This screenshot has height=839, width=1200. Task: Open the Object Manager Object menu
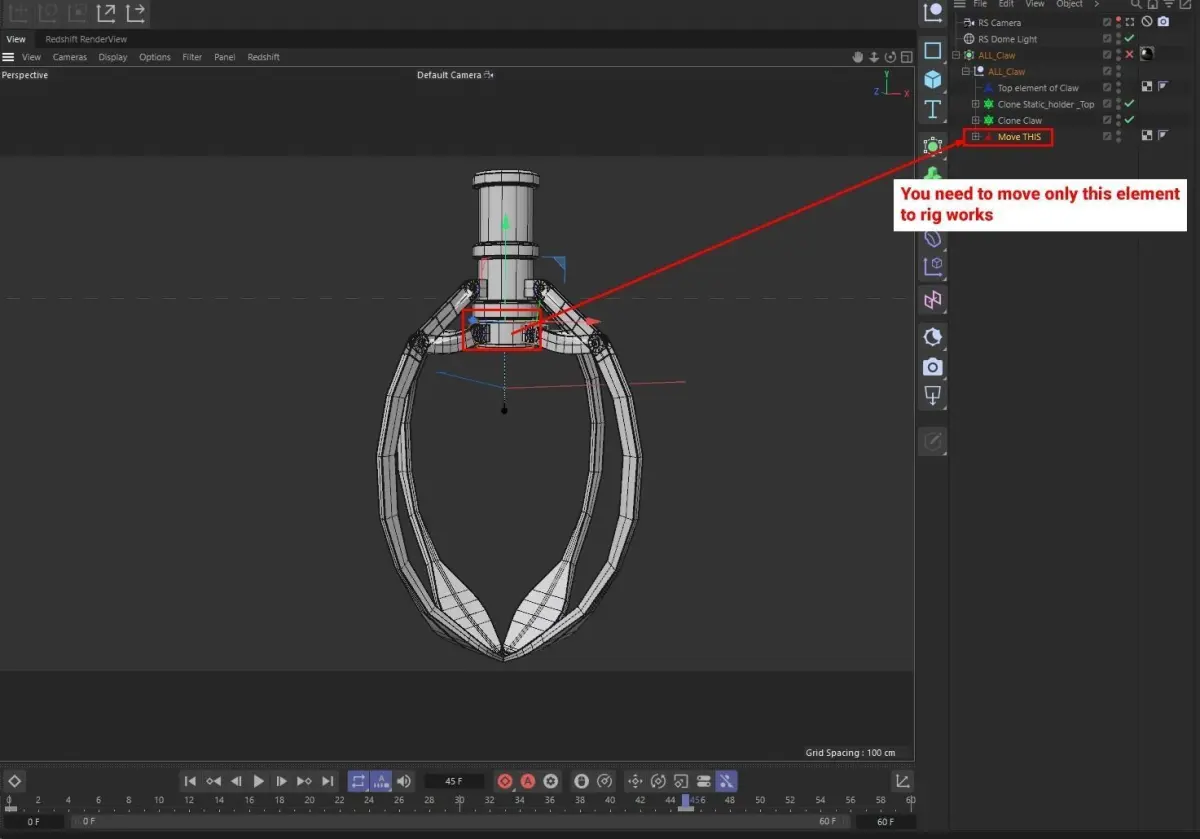coord(1069,4)
